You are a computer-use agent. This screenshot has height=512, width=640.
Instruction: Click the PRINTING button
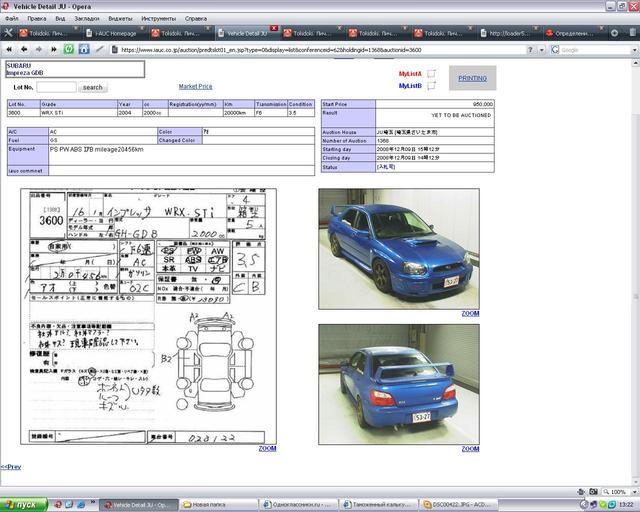(472, 78)
